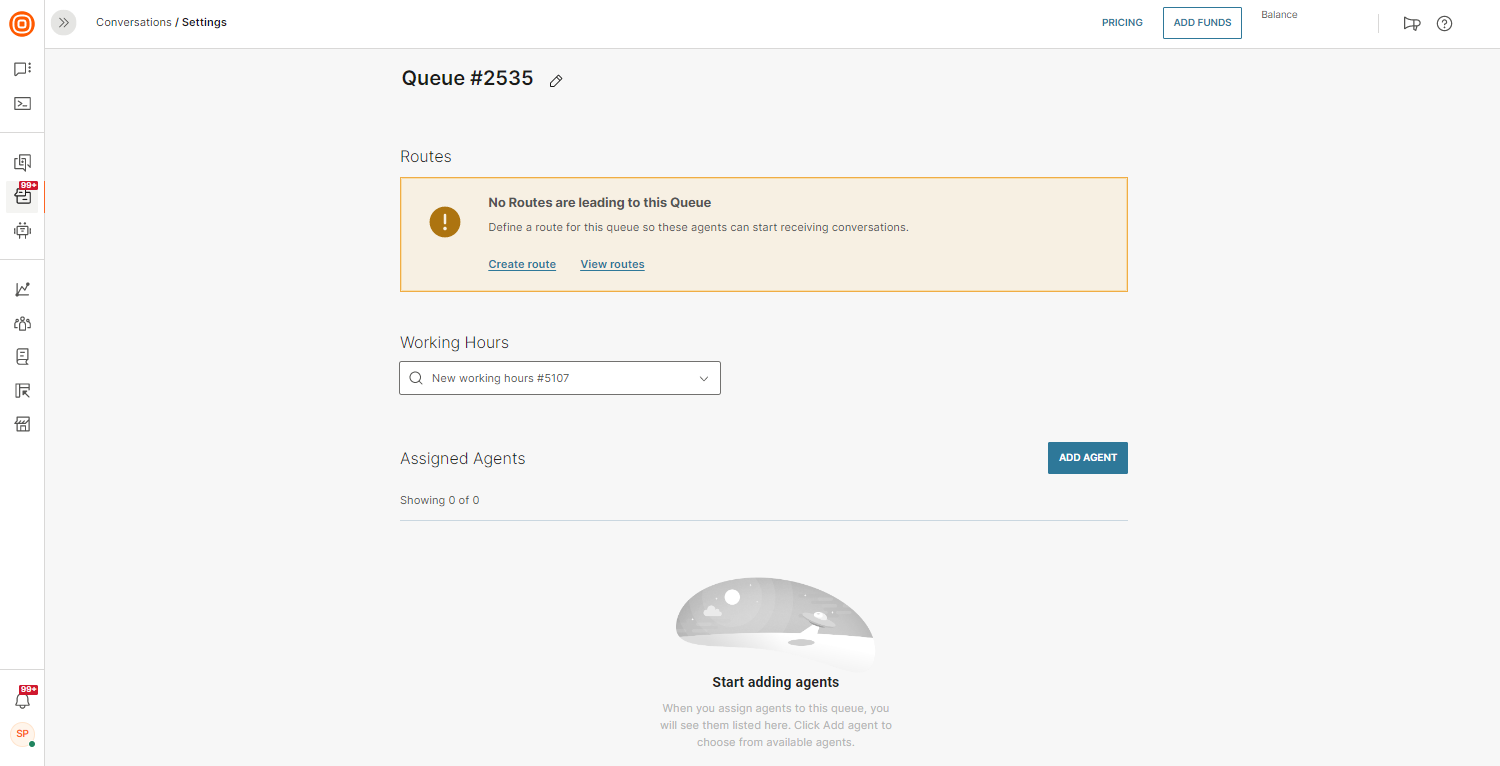Open the megaphone announcements icon
Image resolution: width=1500 pixels, height=766 pixels.
click(1411, 24)
